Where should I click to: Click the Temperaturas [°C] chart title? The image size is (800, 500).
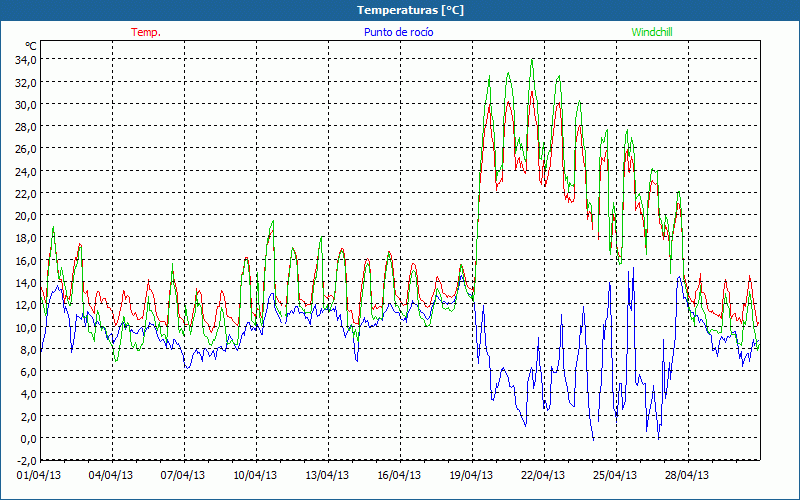[x=410, y=10]
